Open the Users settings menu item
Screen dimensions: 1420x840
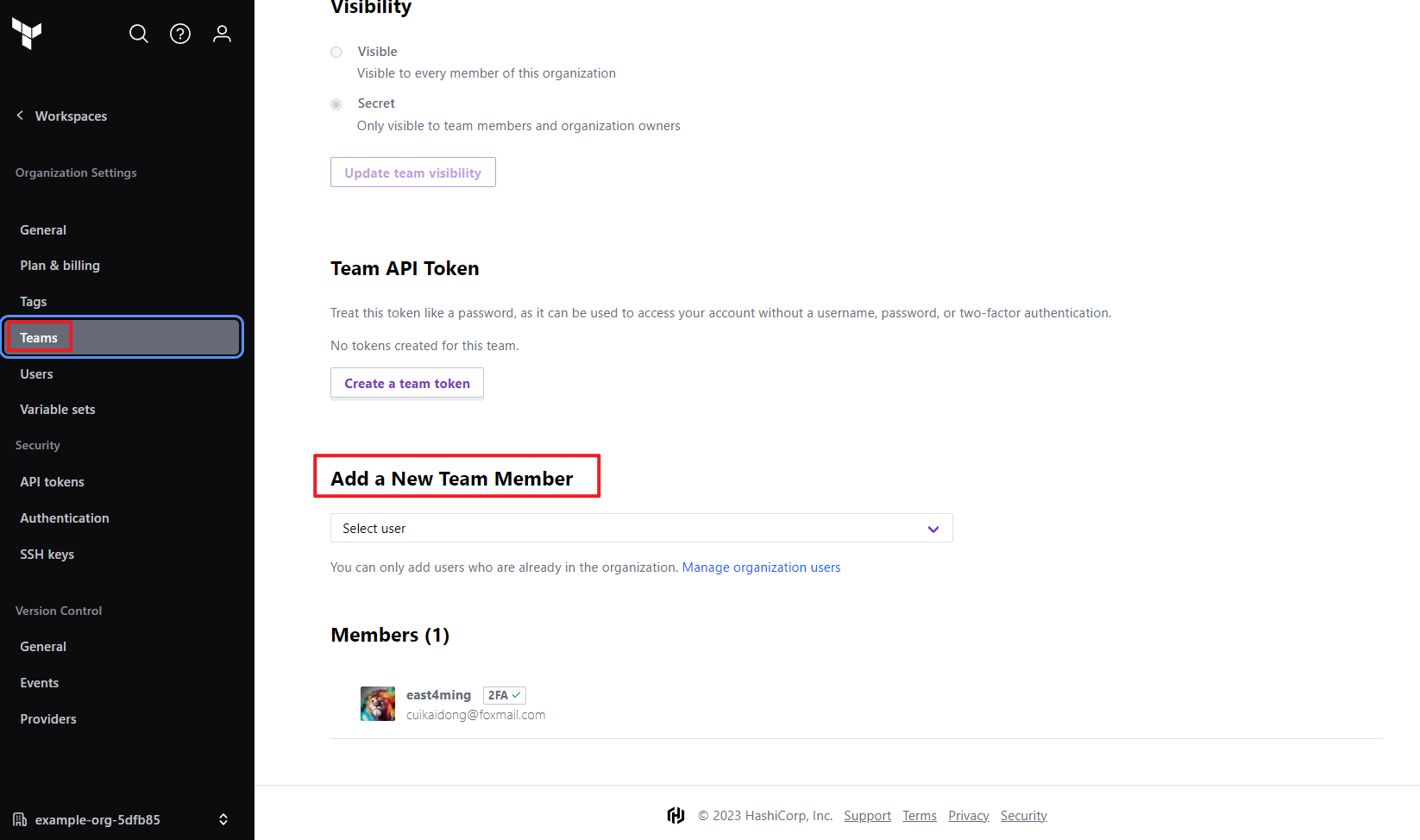[x=37, y=374]
